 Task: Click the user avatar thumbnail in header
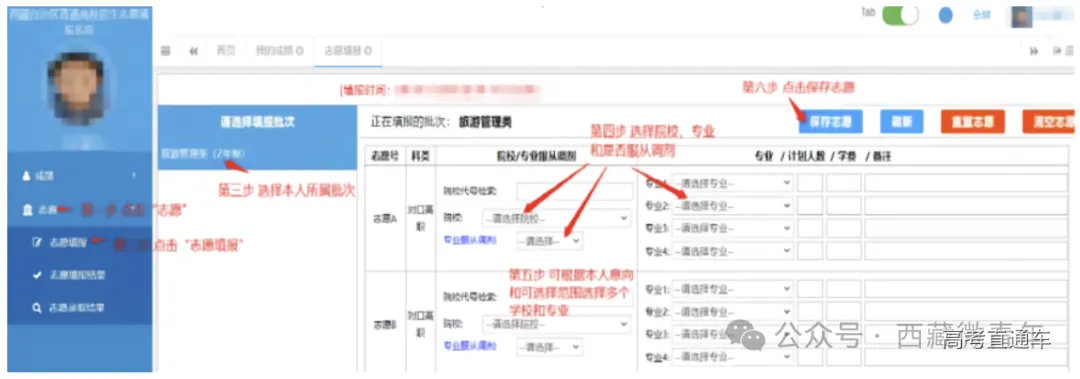[x=1022, y=17]
